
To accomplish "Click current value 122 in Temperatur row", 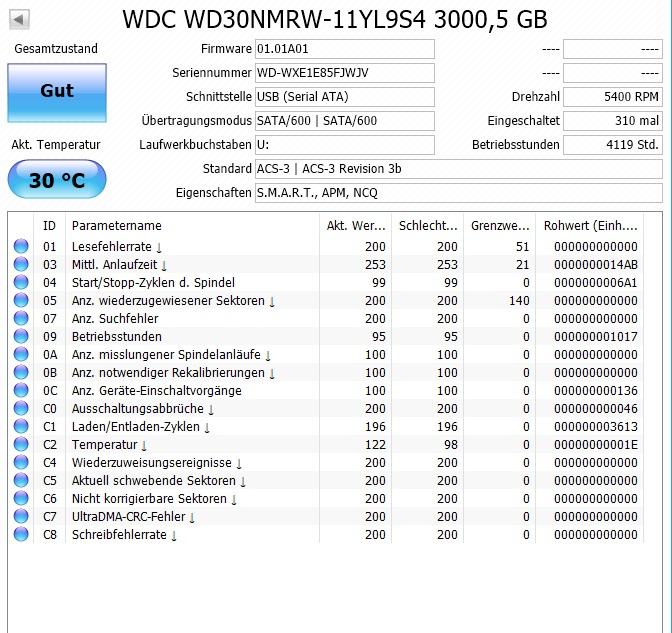I will [x=375, y=444].
